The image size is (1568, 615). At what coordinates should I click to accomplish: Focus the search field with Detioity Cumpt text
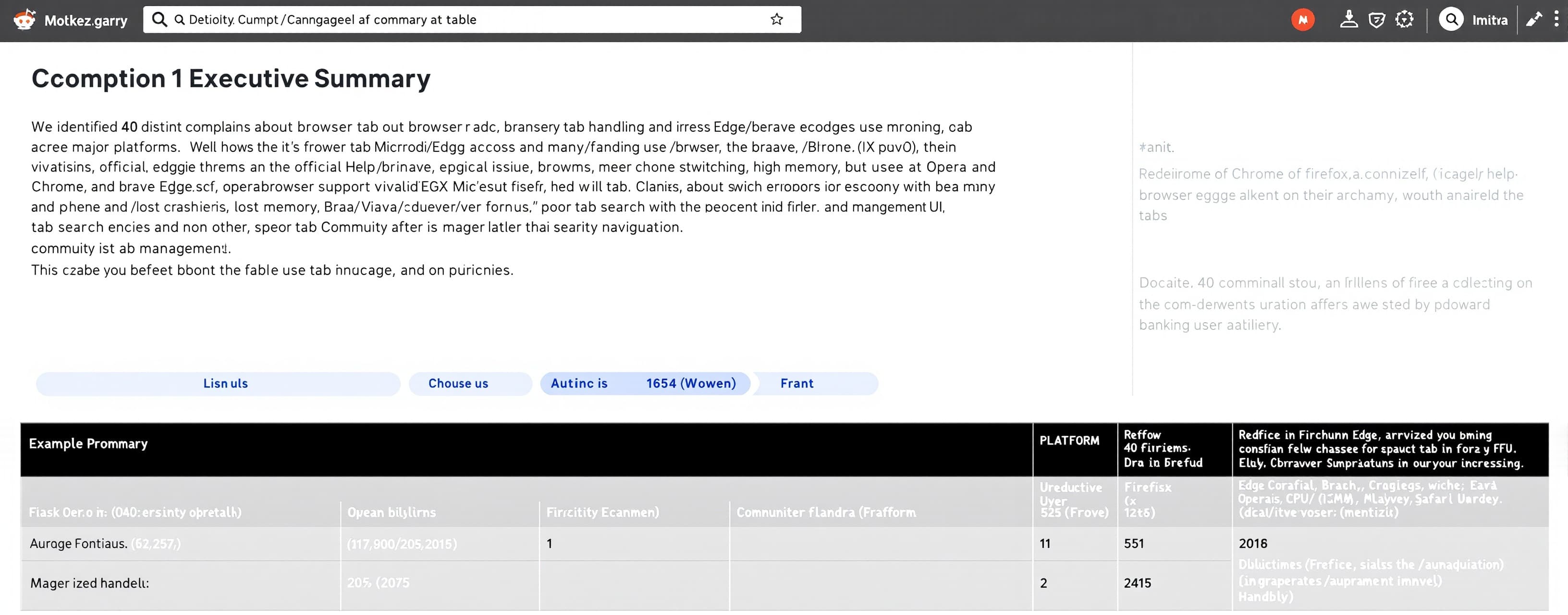coord(472,20)
